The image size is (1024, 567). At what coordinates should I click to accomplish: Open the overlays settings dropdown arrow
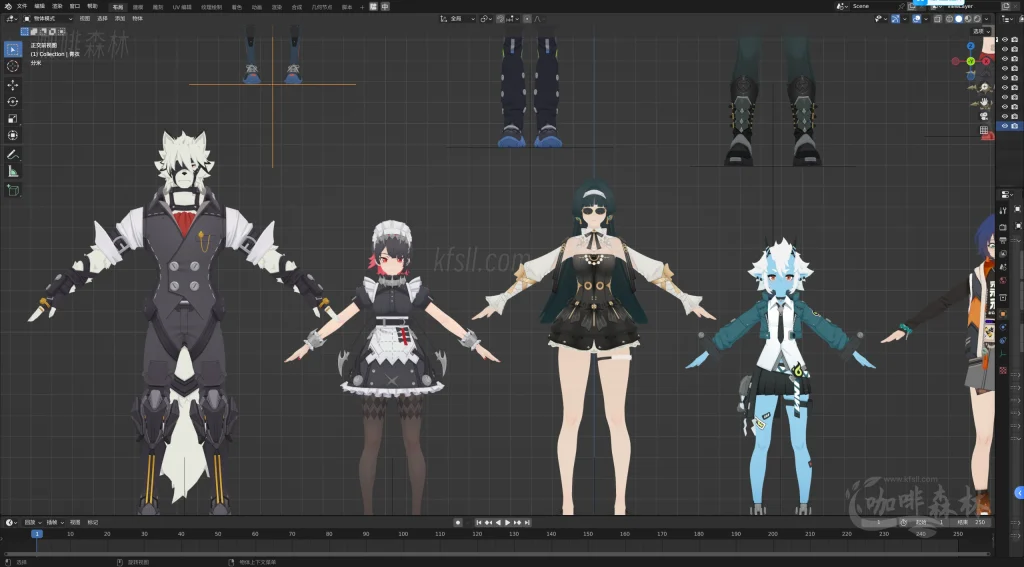926,19
